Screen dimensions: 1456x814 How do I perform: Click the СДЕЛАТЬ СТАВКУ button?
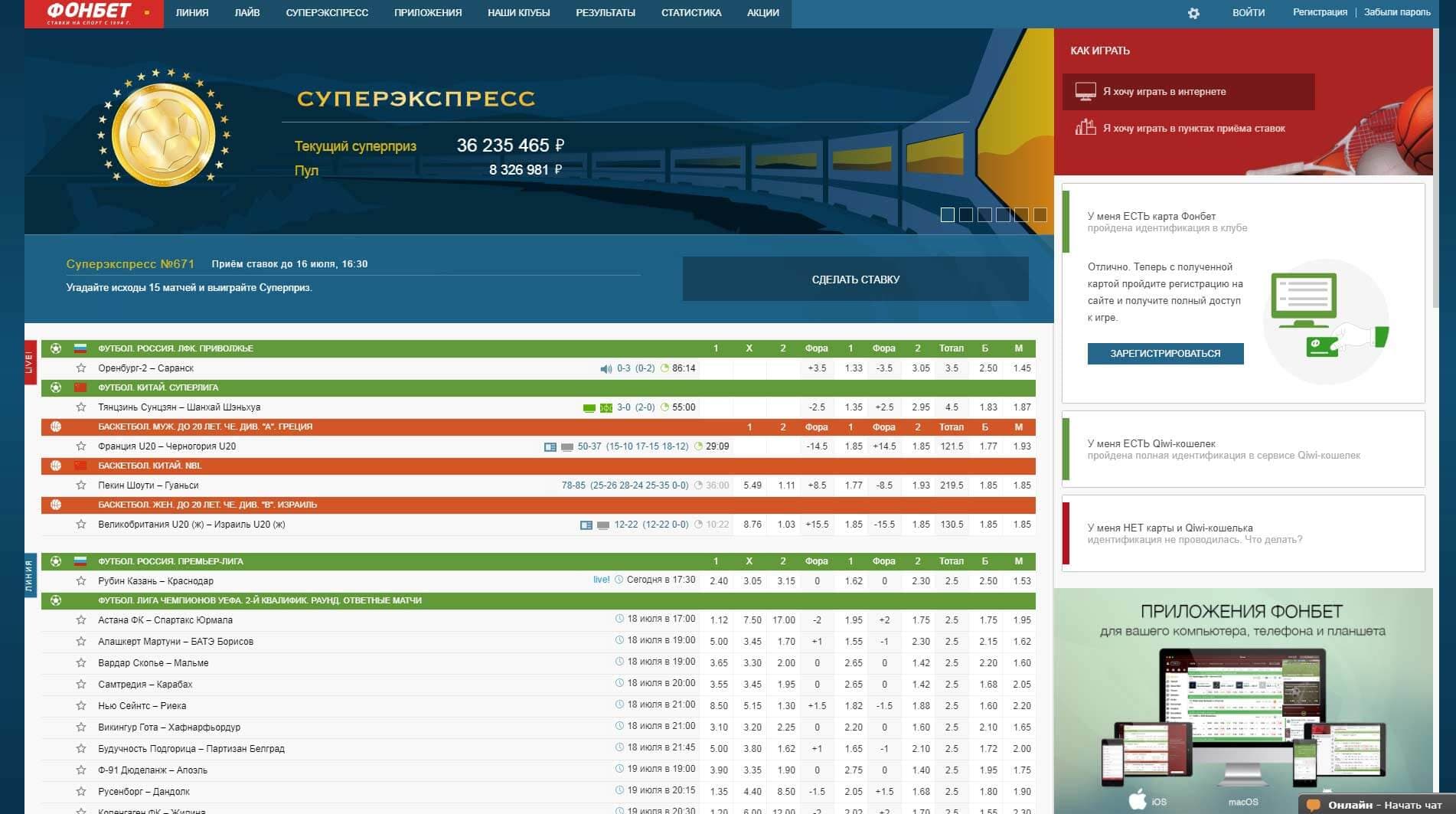(x=855, y=280)
